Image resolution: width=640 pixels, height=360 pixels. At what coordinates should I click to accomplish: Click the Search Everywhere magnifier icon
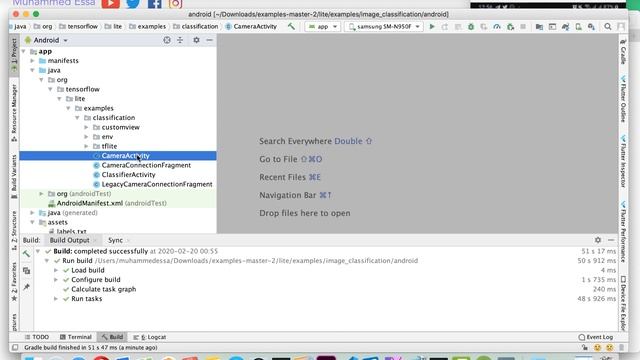(608, 27)
